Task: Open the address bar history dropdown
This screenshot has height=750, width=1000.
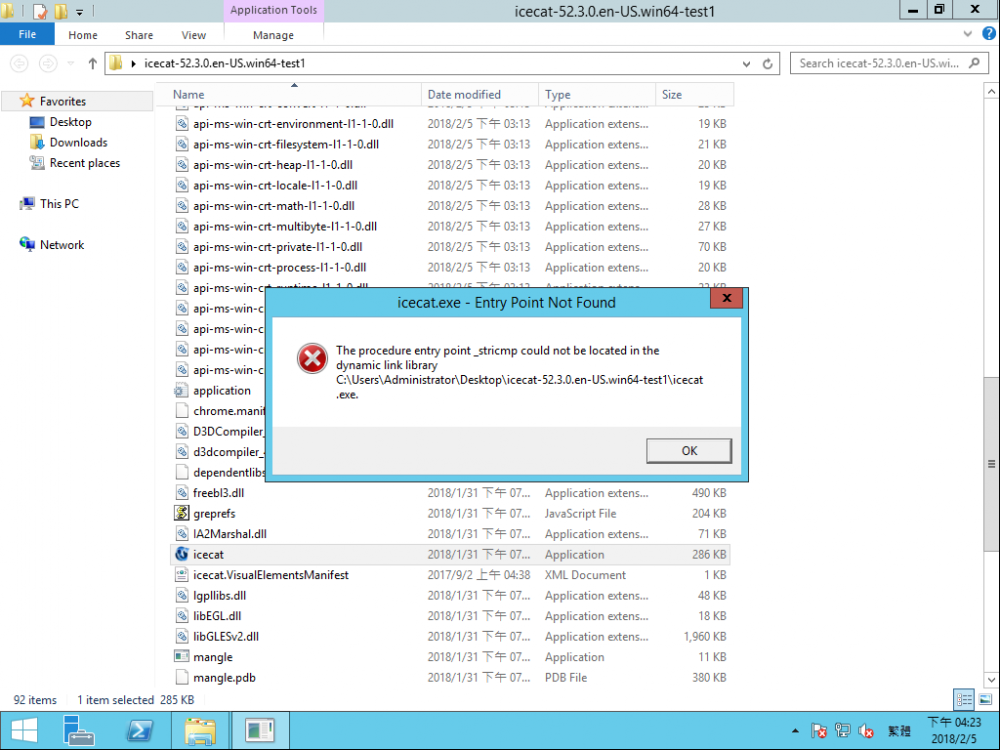Action: [x=745, y=62]
